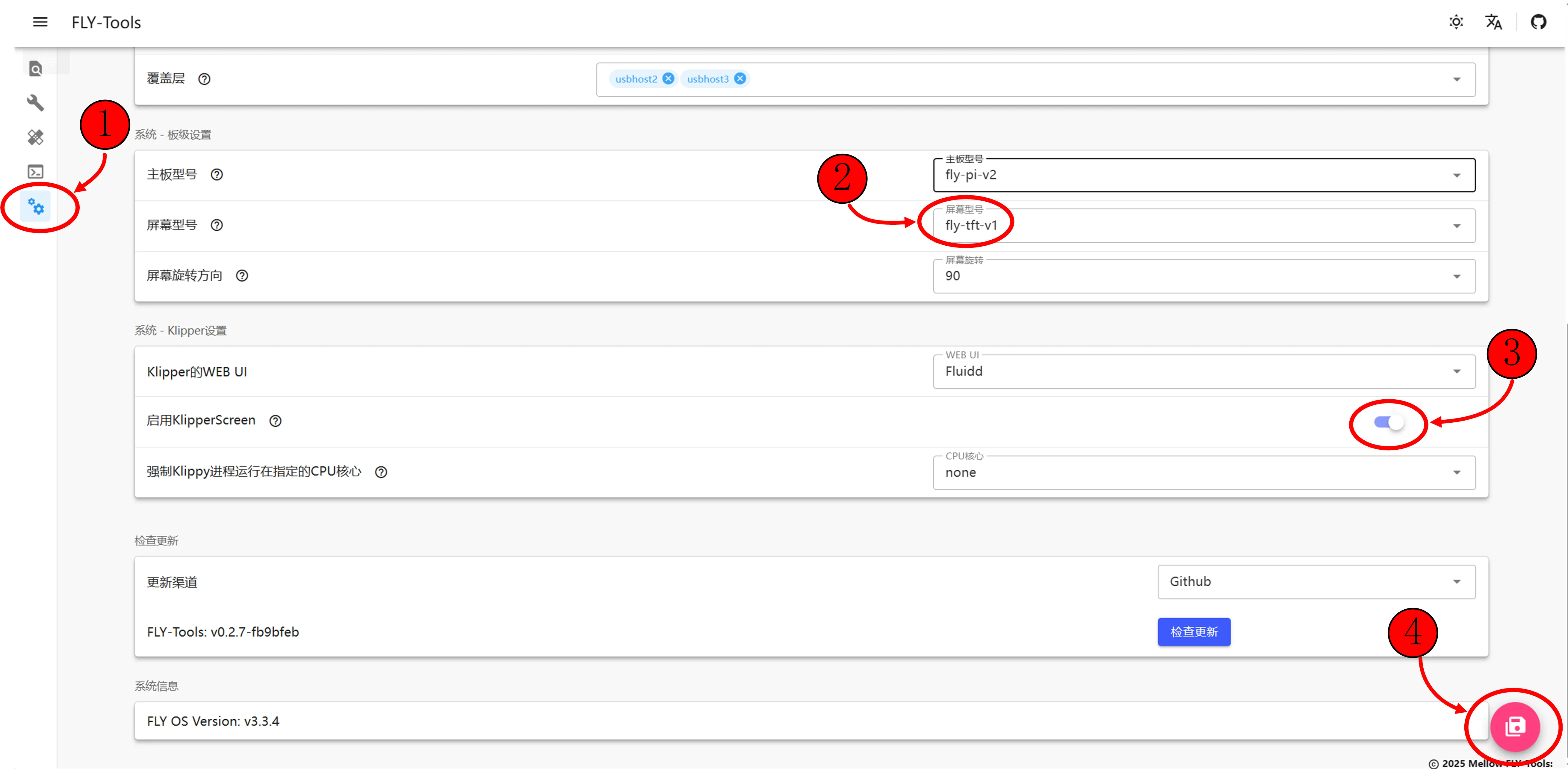Screen dimensions: 1568x769
Task: Open the language translation menu
Action: pos(1493,22)
